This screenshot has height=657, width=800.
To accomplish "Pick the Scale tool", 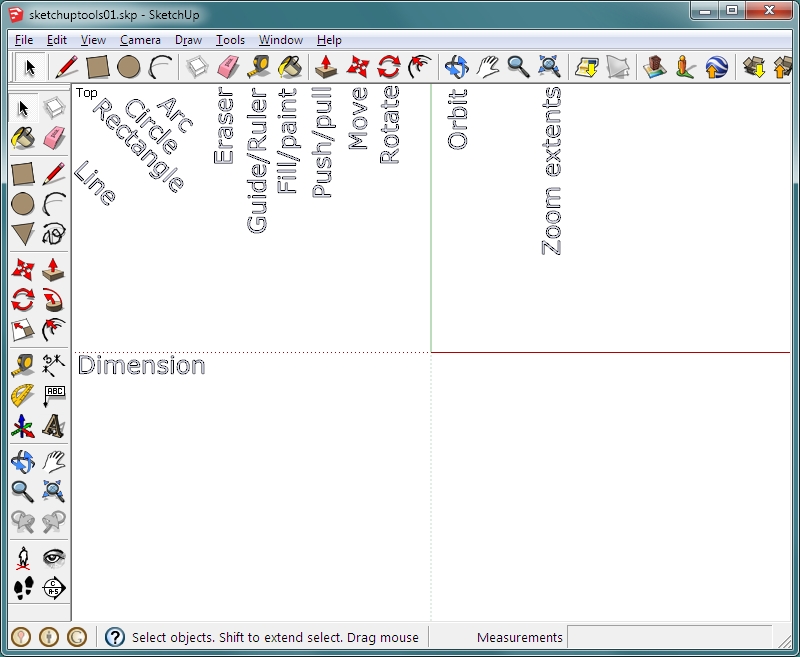I will pyautogui.click(x=23, y=331).
